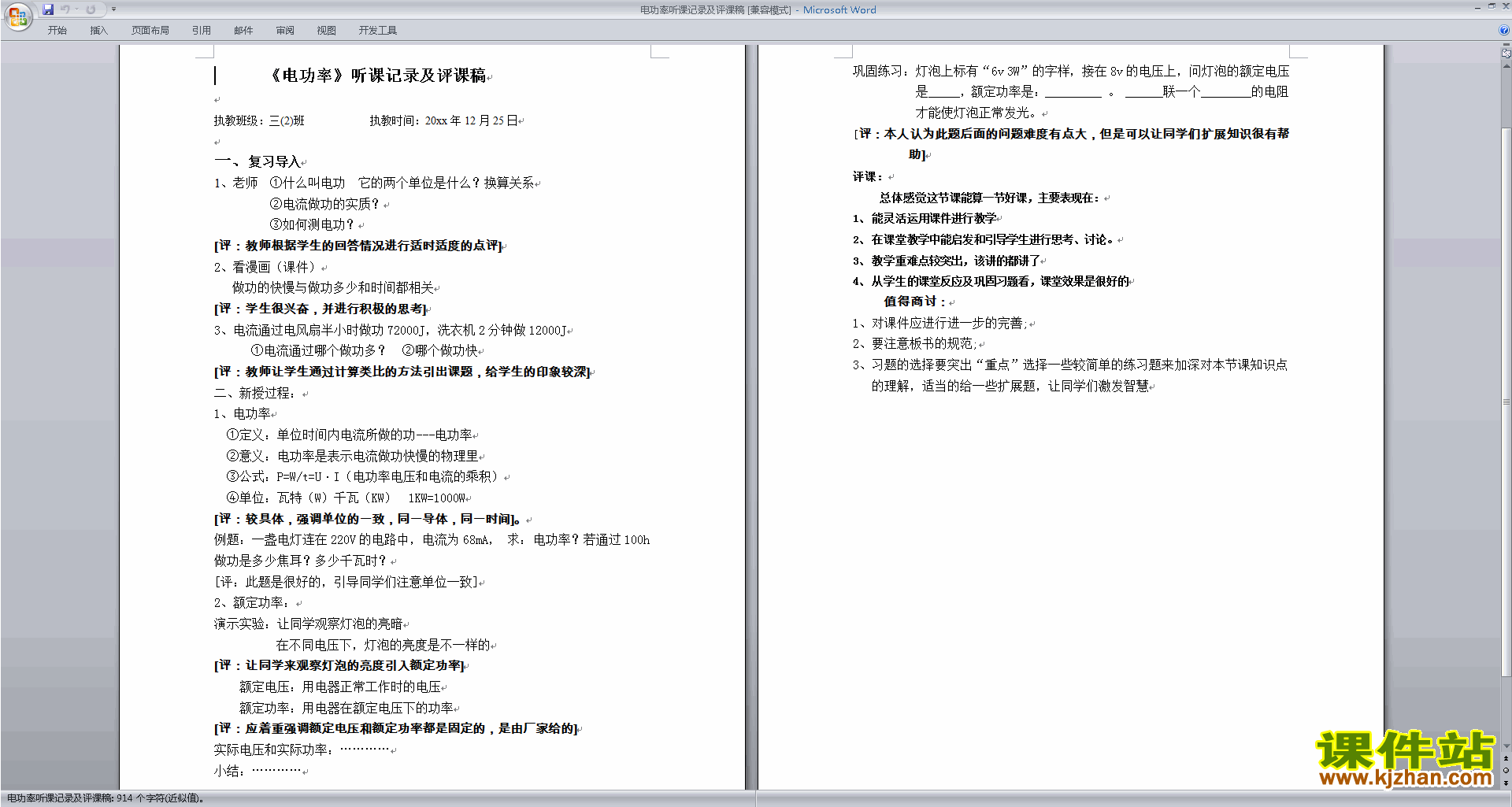Open the round Office button menu
The height and width of the screenshot is (807, 1512).
point(17,16)
